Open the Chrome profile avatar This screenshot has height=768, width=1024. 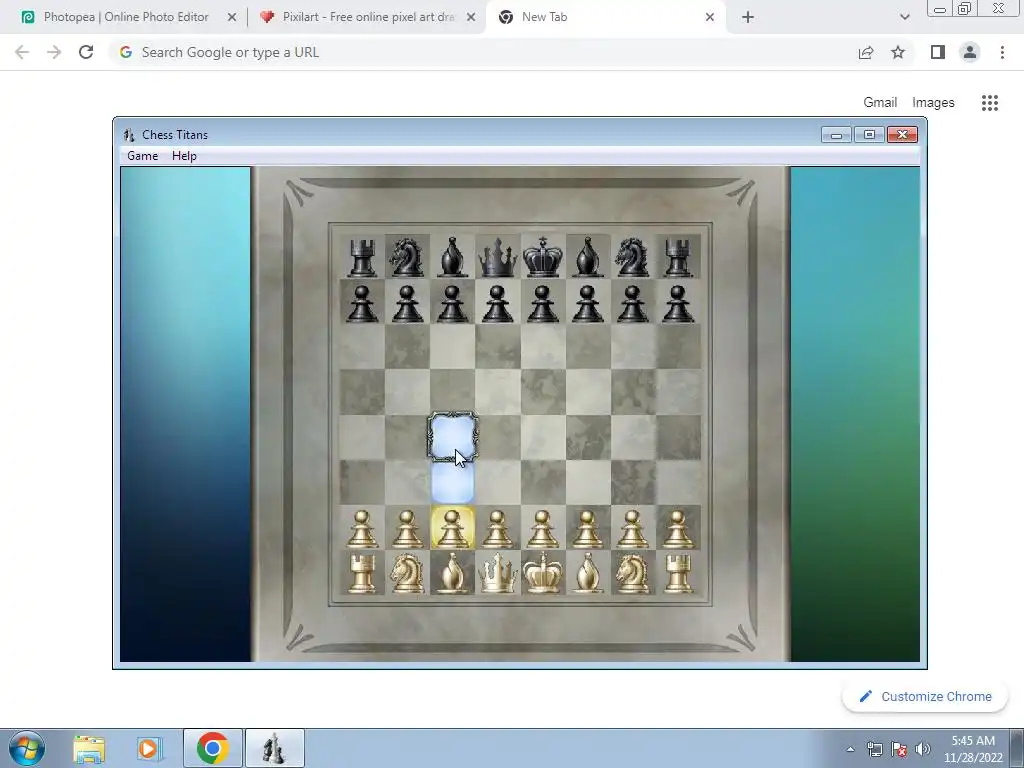970,52
